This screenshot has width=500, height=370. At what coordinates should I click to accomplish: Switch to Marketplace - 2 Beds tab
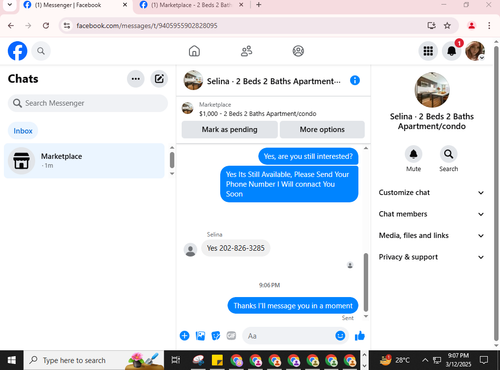[191, 5]
